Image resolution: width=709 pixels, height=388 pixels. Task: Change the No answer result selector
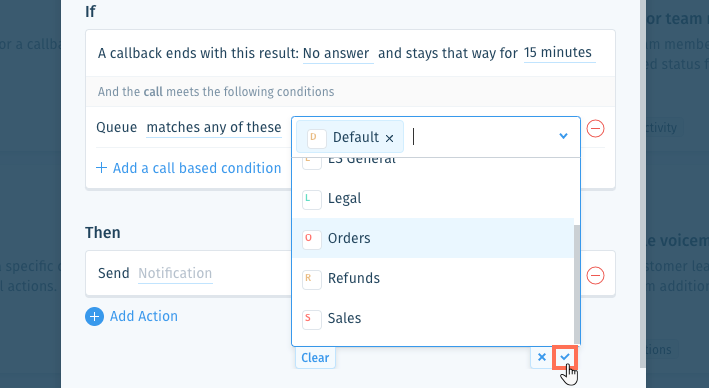coord(338,54)
